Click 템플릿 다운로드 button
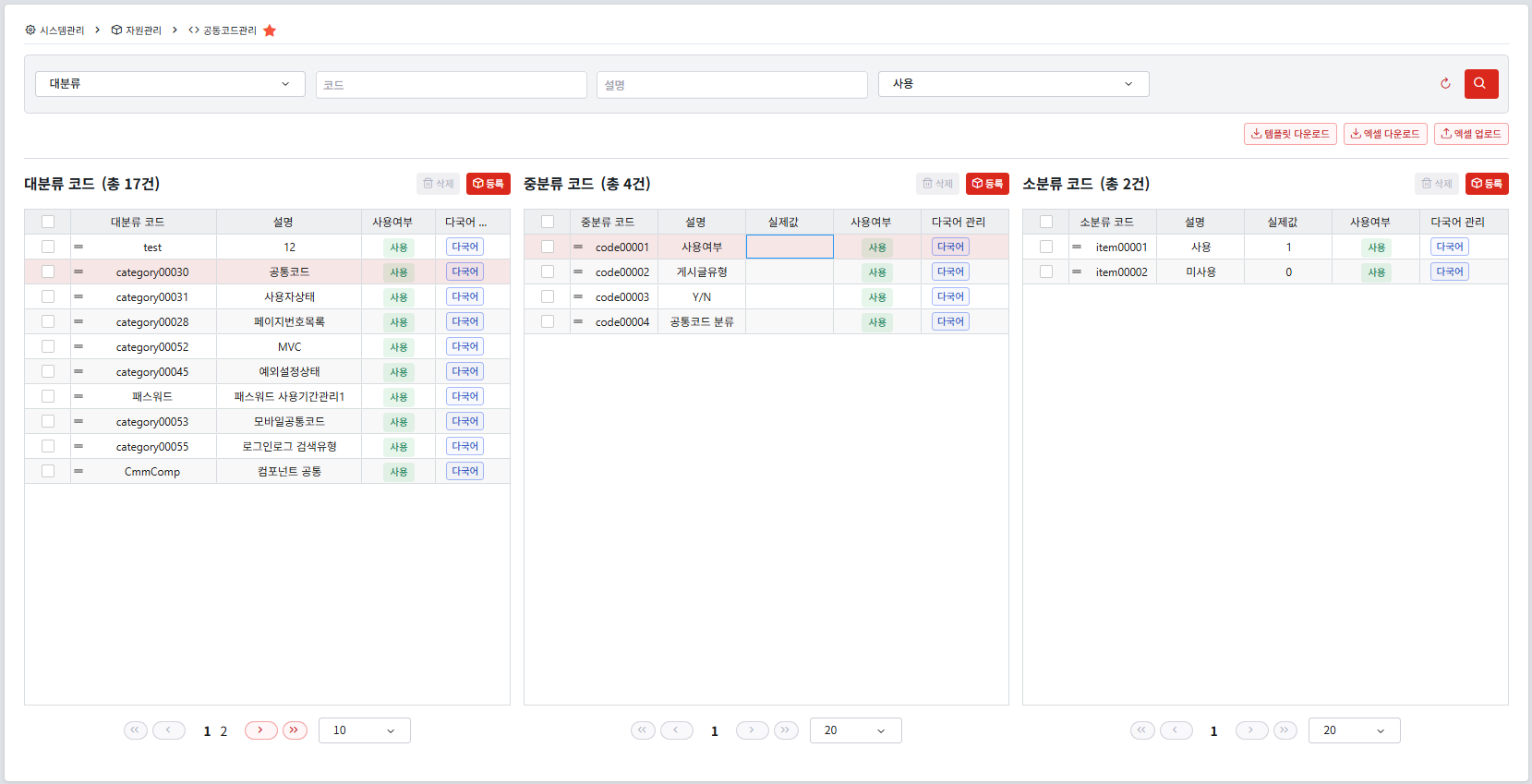 [1290, 134]
